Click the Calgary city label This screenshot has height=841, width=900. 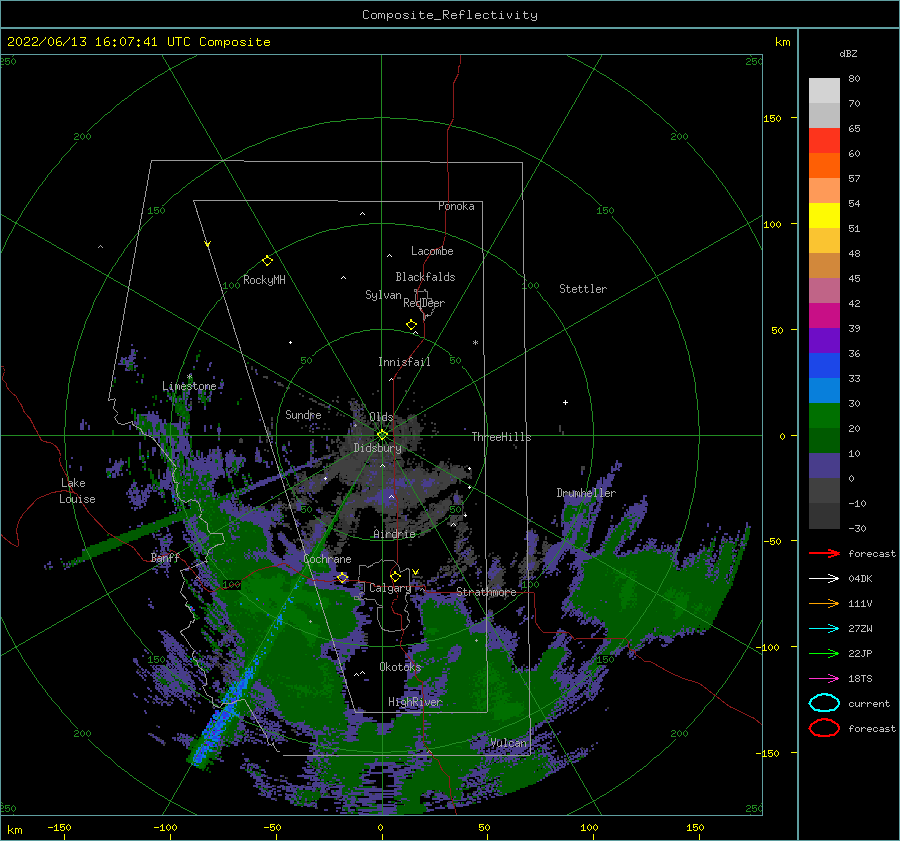click(390, 588)
